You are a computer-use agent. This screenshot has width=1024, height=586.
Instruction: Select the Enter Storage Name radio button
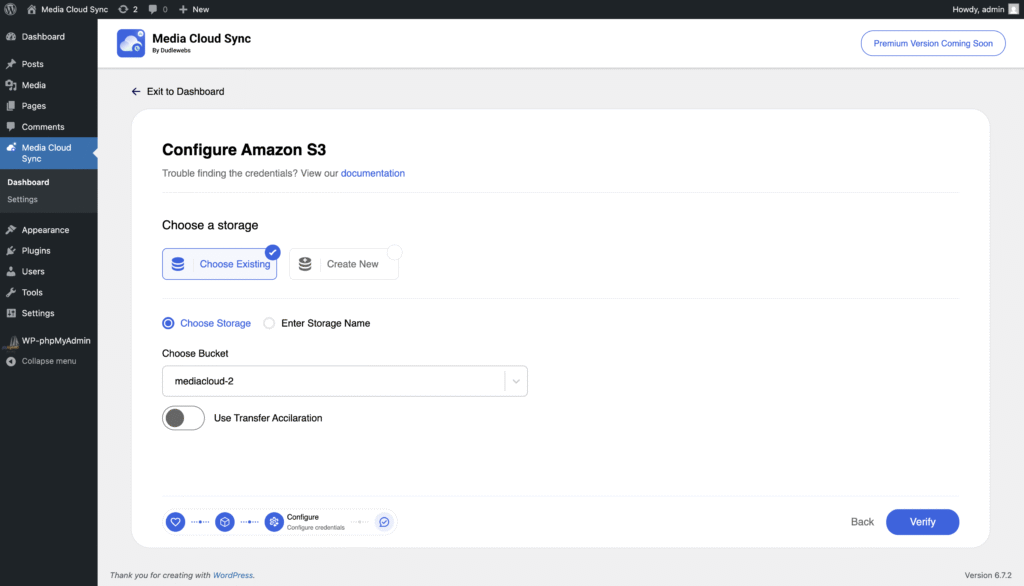pyautogui.click(x=269, y=323)
